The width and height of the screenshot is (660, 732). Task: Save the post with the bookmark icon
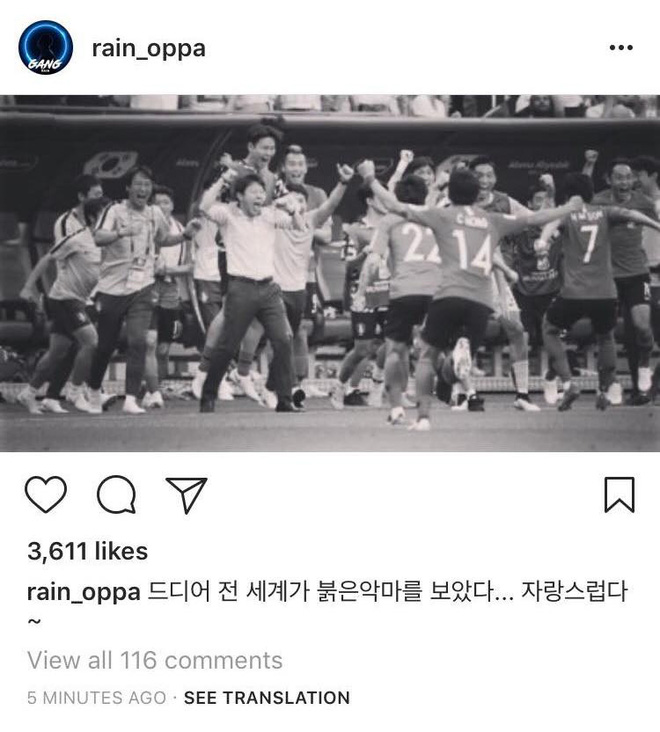point(619,495)
